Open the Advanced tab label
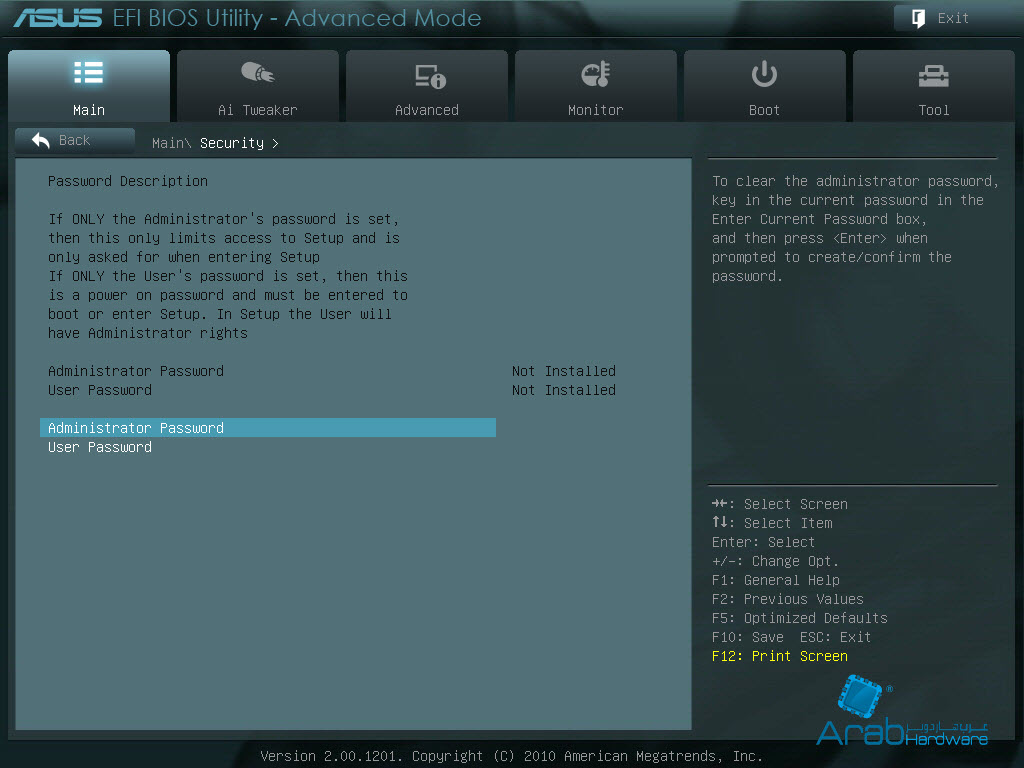 pos(426,110)
